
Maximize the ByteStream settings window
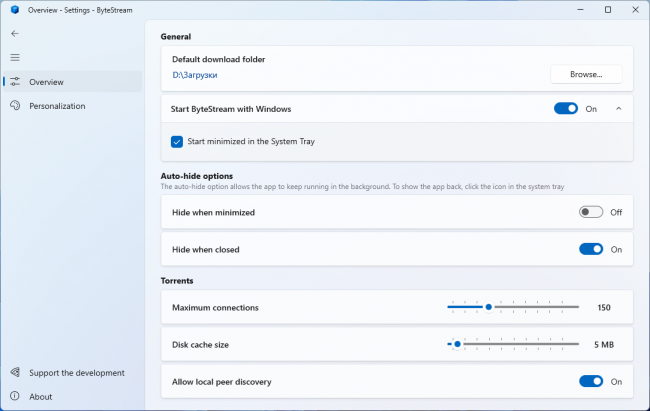click(x=608, y=10)
